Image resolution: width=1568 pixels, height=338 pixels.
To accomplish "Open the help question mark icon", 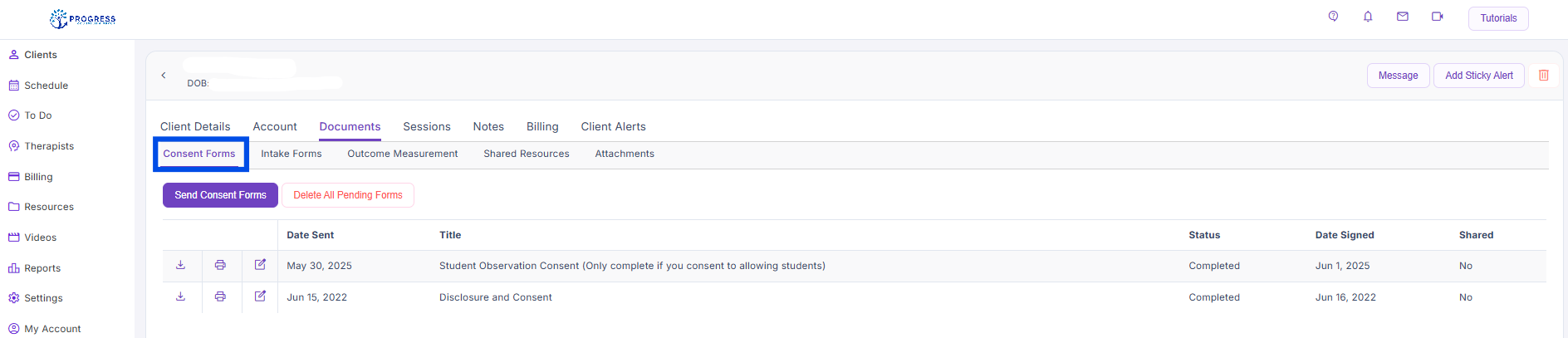I will 1333,17.
